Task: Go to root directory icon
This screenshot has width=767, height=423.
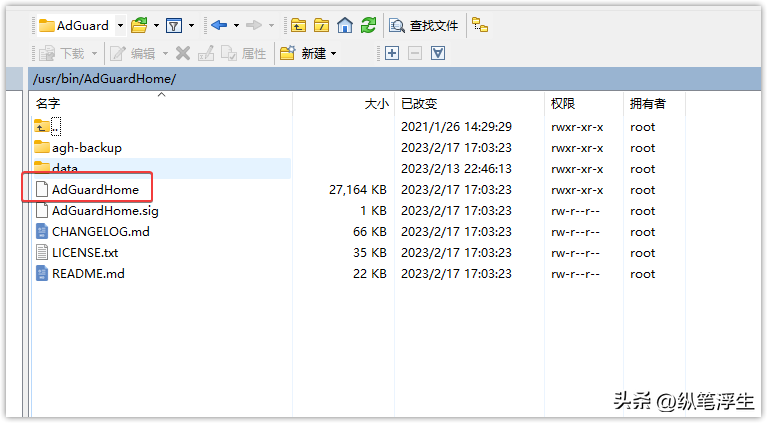Action: click(x=321, y=25)
